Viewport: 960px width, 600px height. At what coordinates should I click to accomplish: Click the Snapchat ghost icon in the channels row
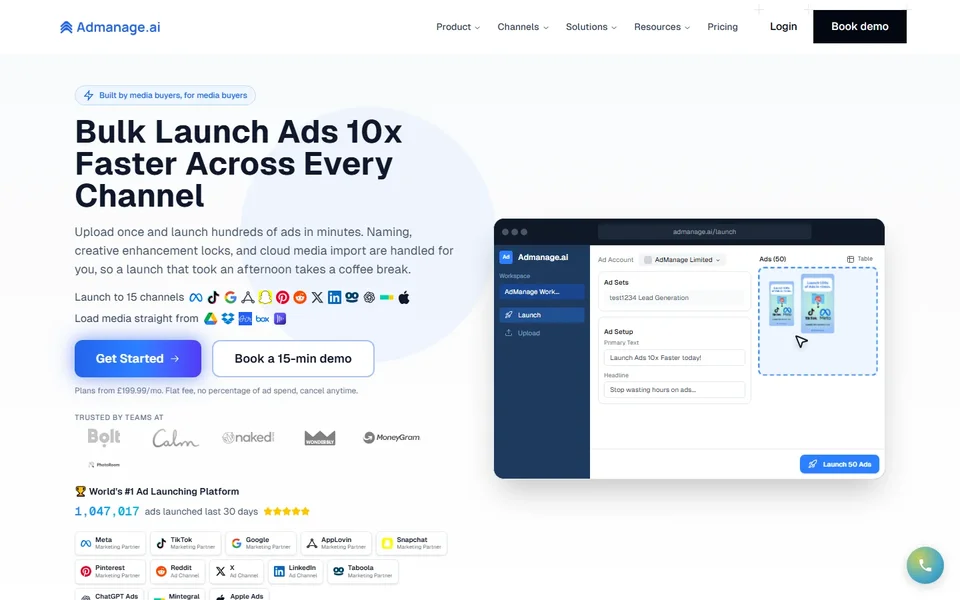tap(264, 298)
